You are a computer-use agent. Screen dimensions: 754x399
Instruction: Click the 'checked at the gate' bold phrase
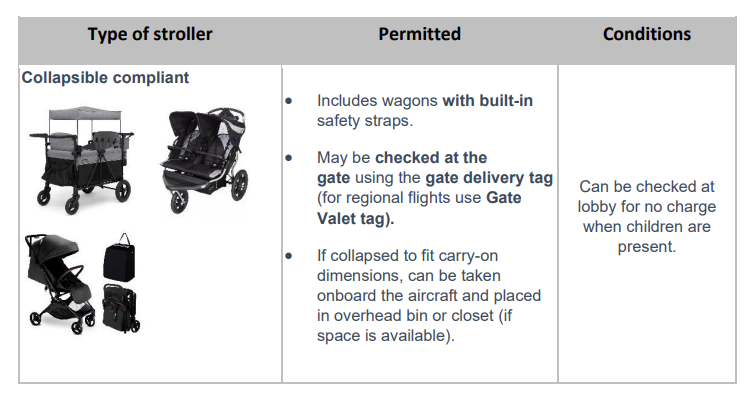402,168
